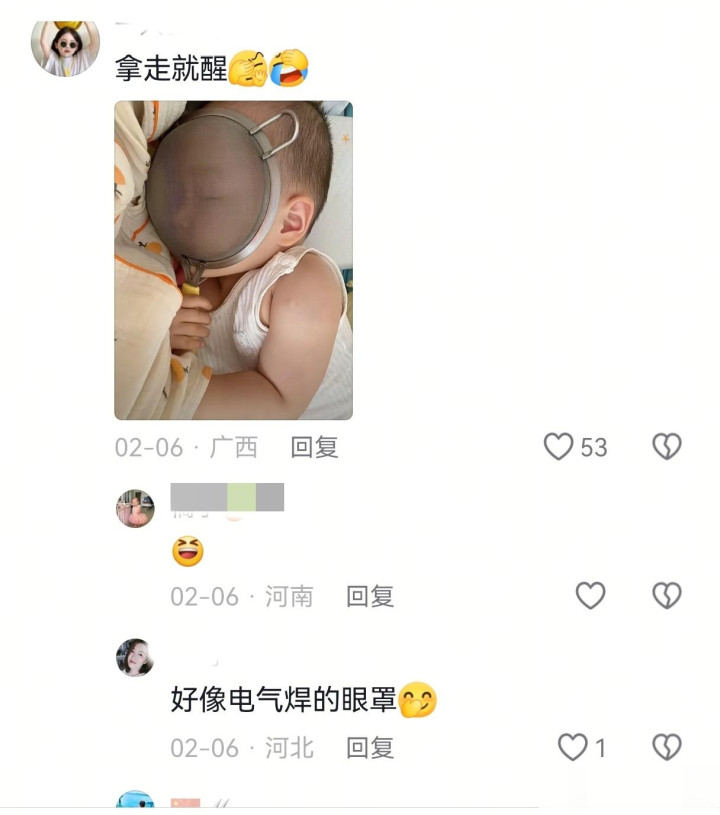Select the 拿走就醒 comment text
Image resolution: width=720 pixels, height=815 pixels.
tap(171, 68)
